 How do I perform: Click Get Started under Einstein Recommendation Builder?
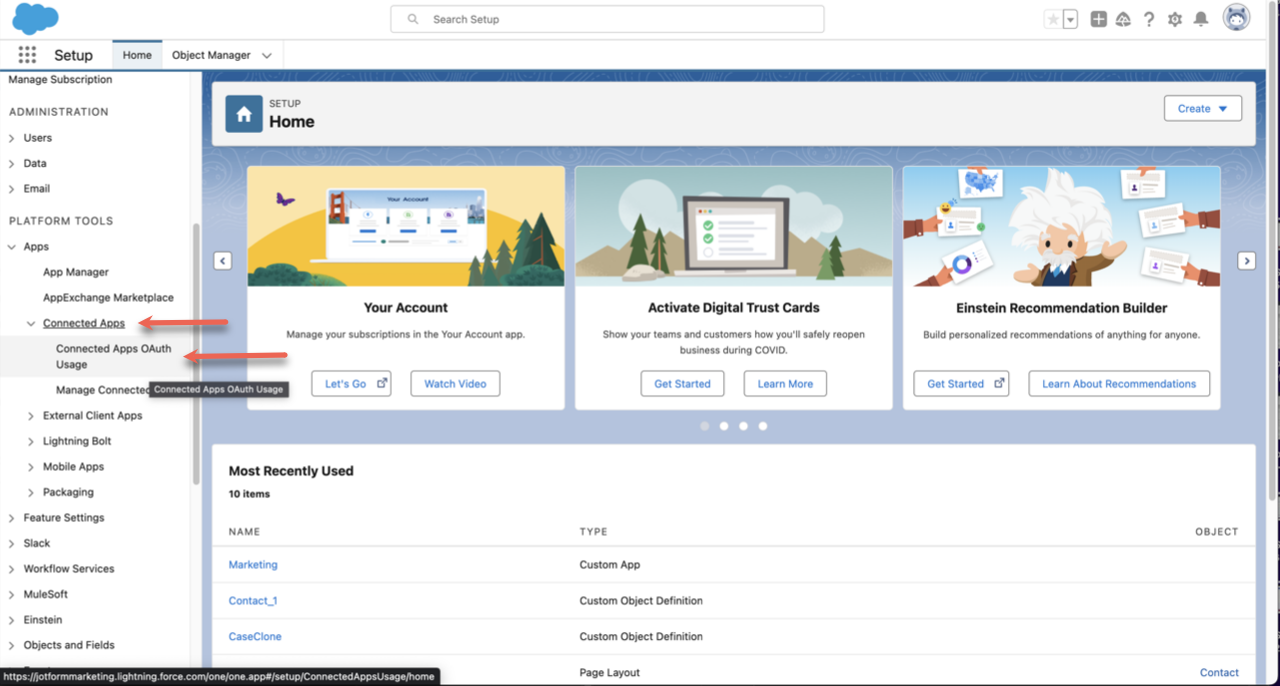click(961, 384)
